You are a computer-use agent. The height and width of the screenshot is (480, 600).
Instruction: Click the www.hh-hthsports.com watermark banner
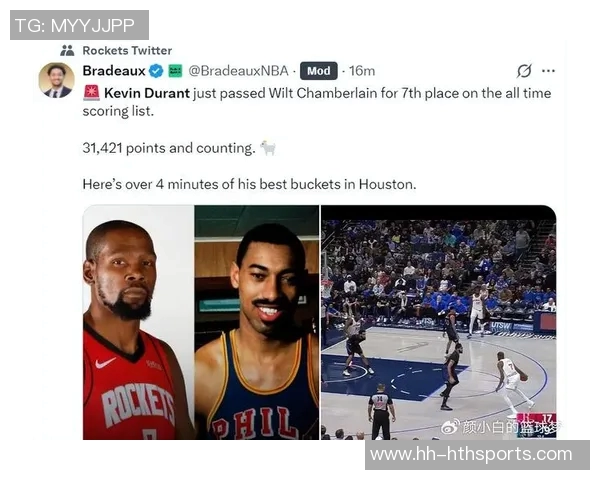click(477, 455)
